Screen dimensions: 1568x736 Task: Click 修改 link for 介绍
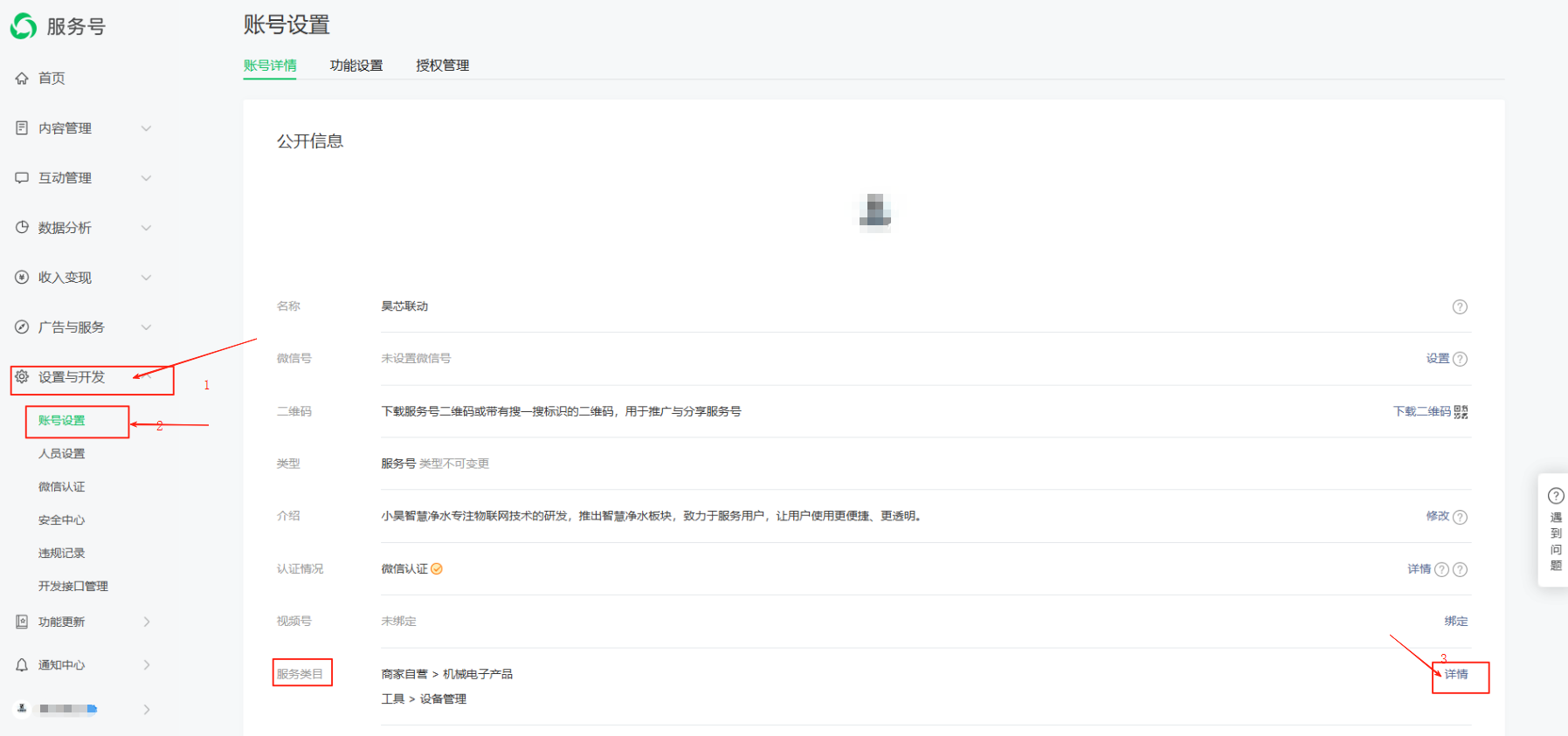pos(1438,516)
